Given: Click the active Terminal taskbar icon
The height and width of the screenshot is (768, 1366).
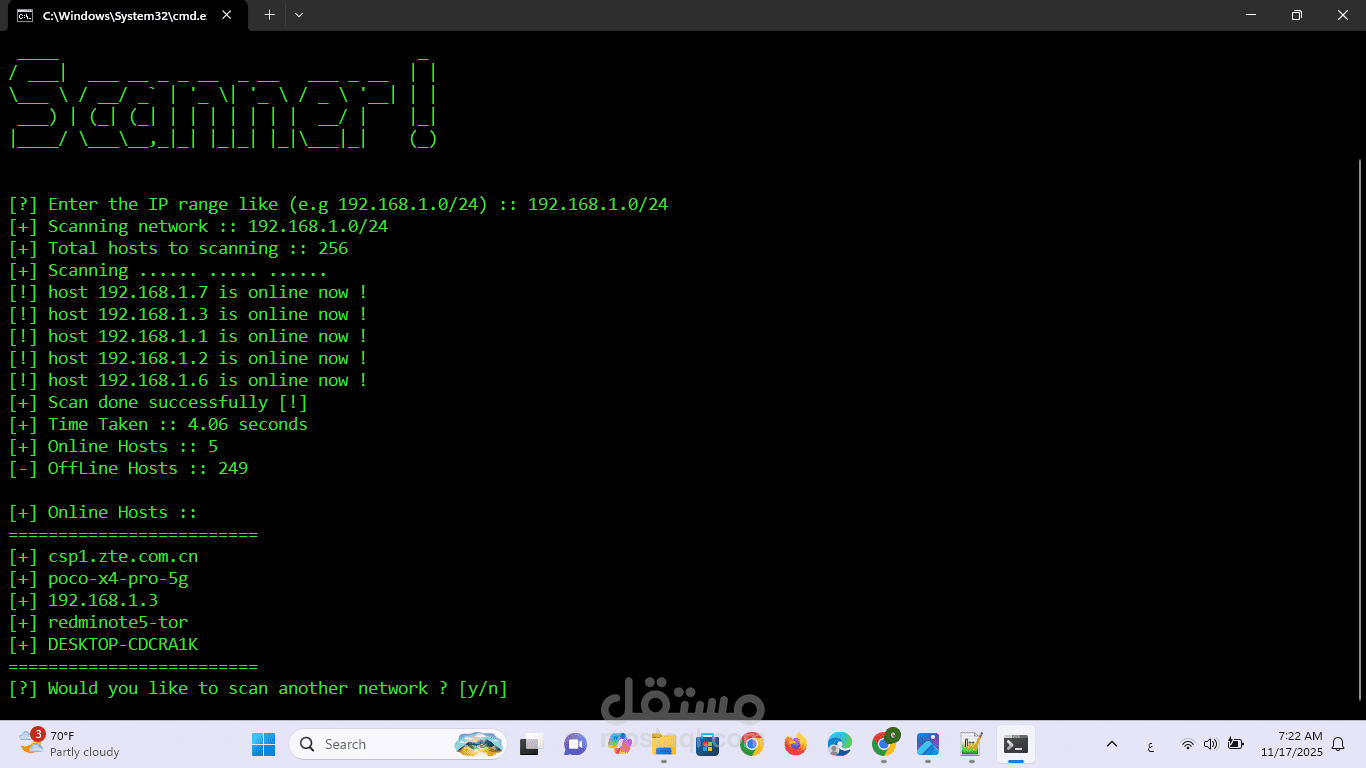Looking at the screenshot, I should 1016,744.
